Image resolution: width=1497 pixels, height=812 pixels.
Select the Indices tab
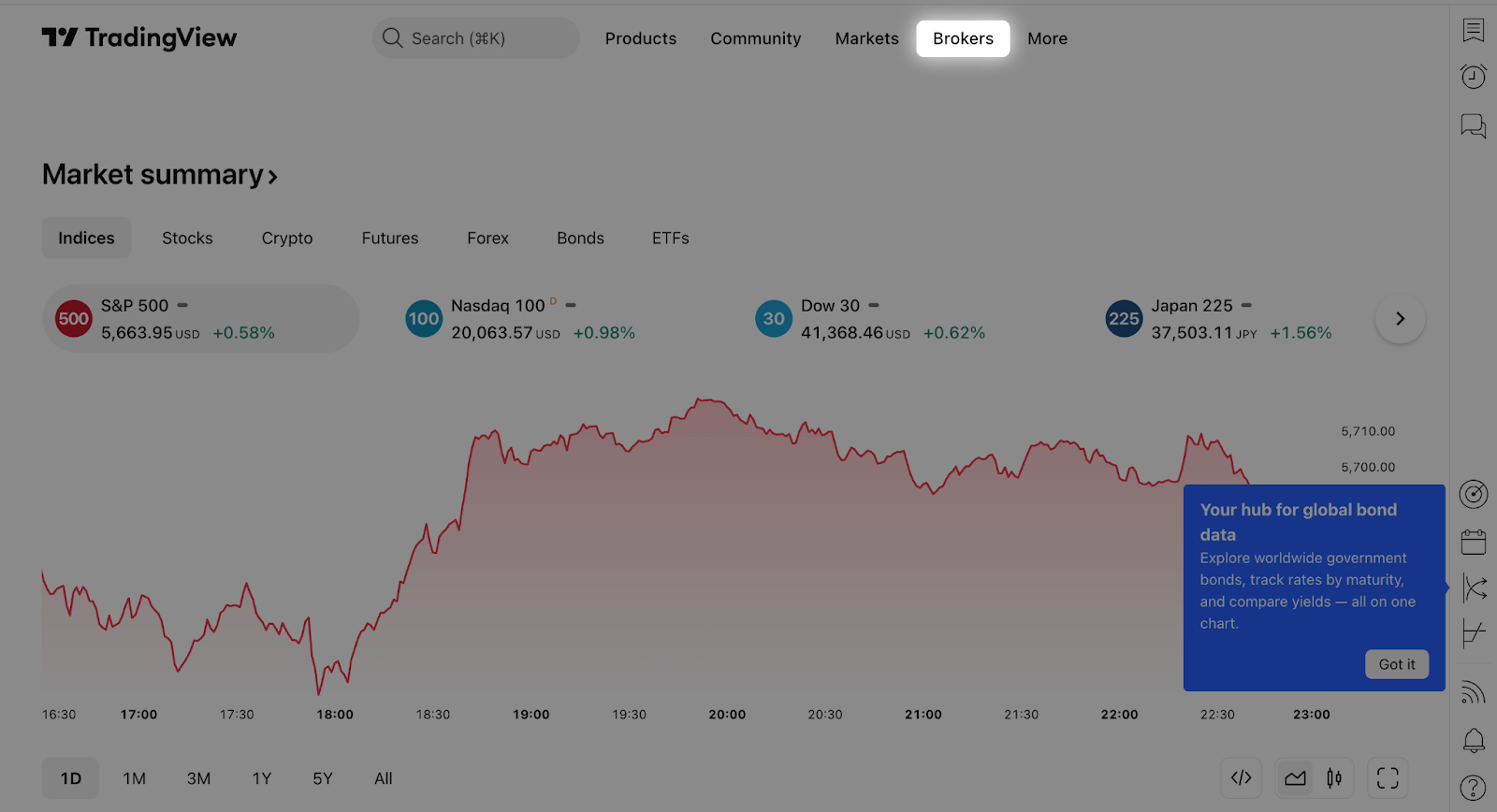[86, 238]
